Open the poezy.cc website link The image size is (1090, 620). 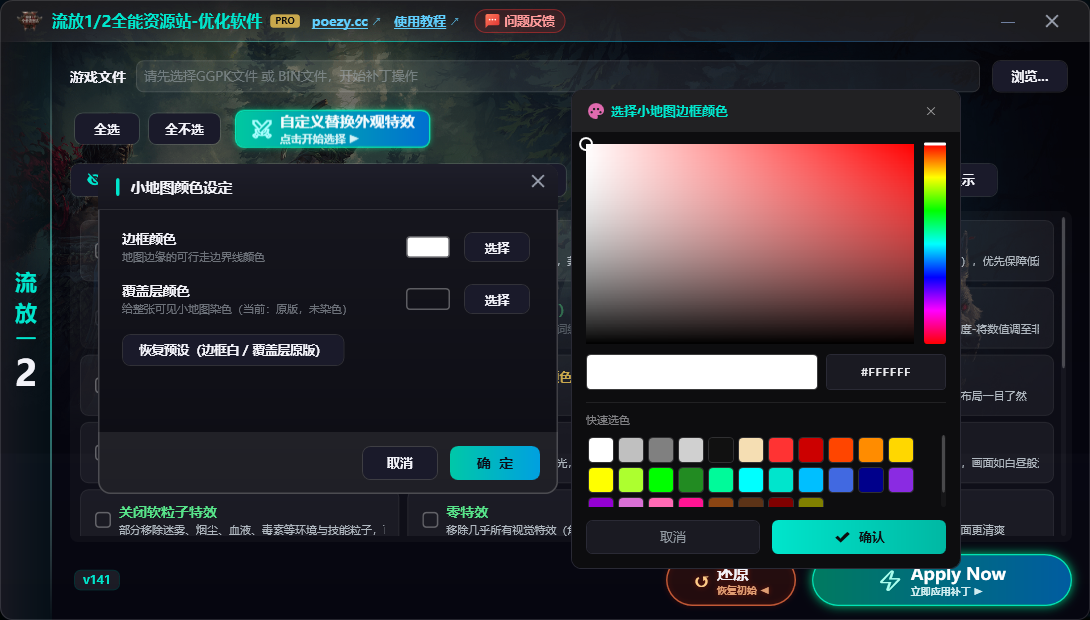point(340,22)
